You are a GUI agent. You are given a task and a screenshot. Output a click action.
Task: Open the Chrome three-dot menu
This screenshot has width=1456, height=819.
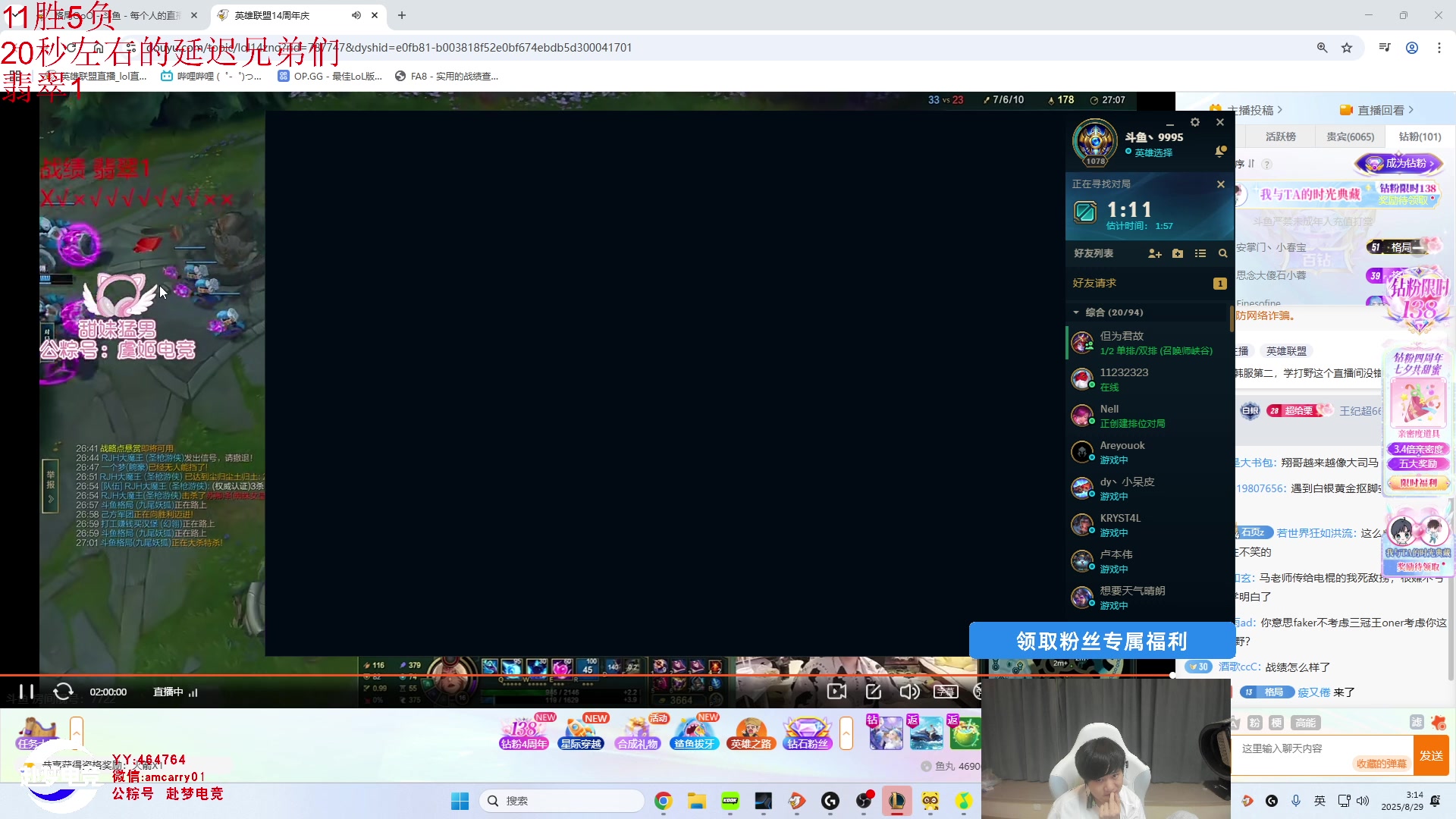(1439, 48)
